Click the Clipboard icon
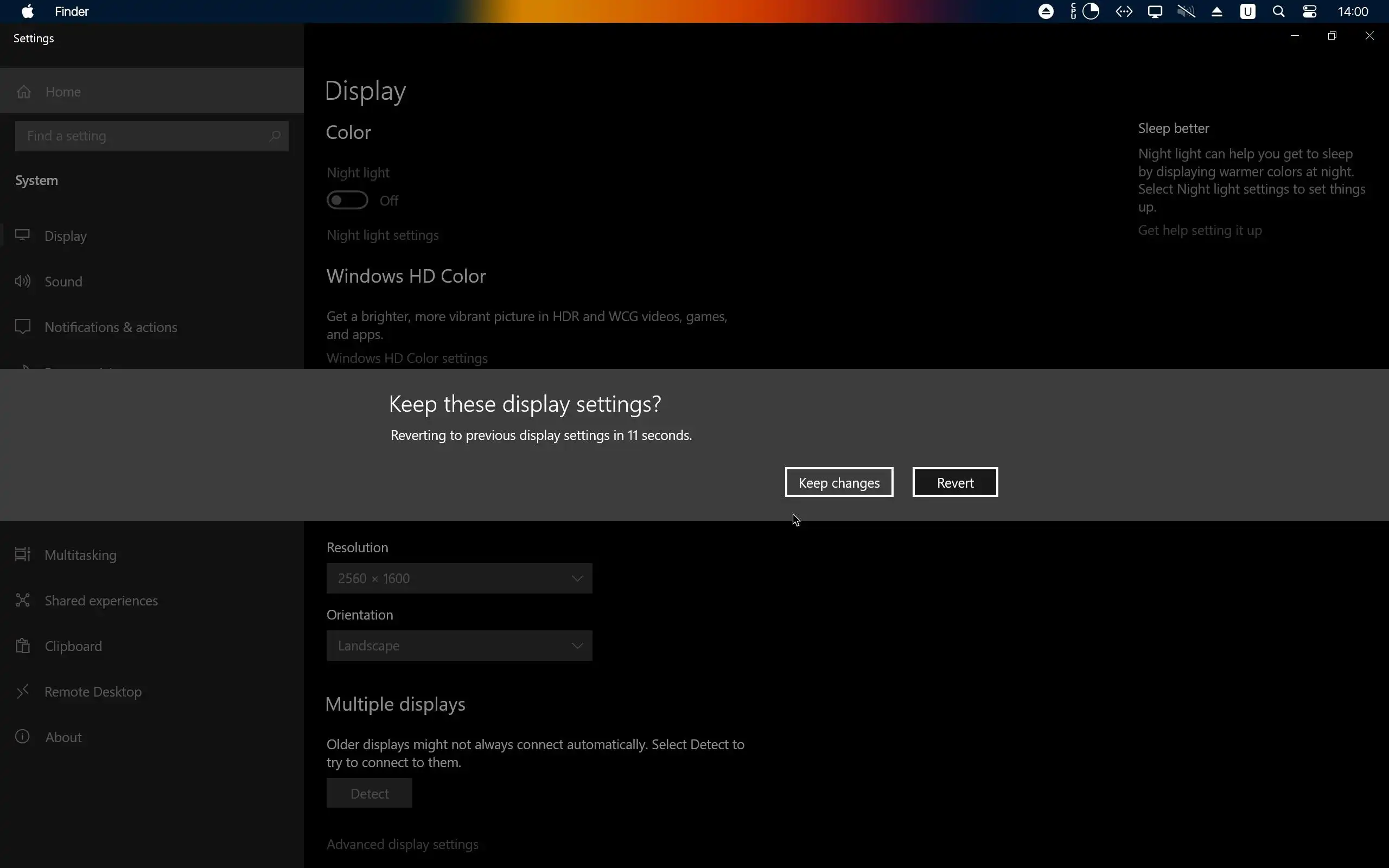 click(x=23, y=646)
